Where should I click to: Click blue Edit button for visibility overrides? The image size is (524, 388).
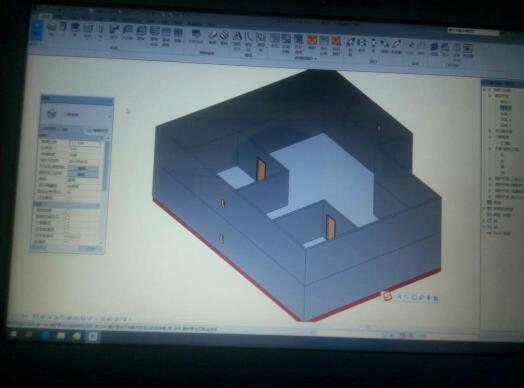[82, 168]
